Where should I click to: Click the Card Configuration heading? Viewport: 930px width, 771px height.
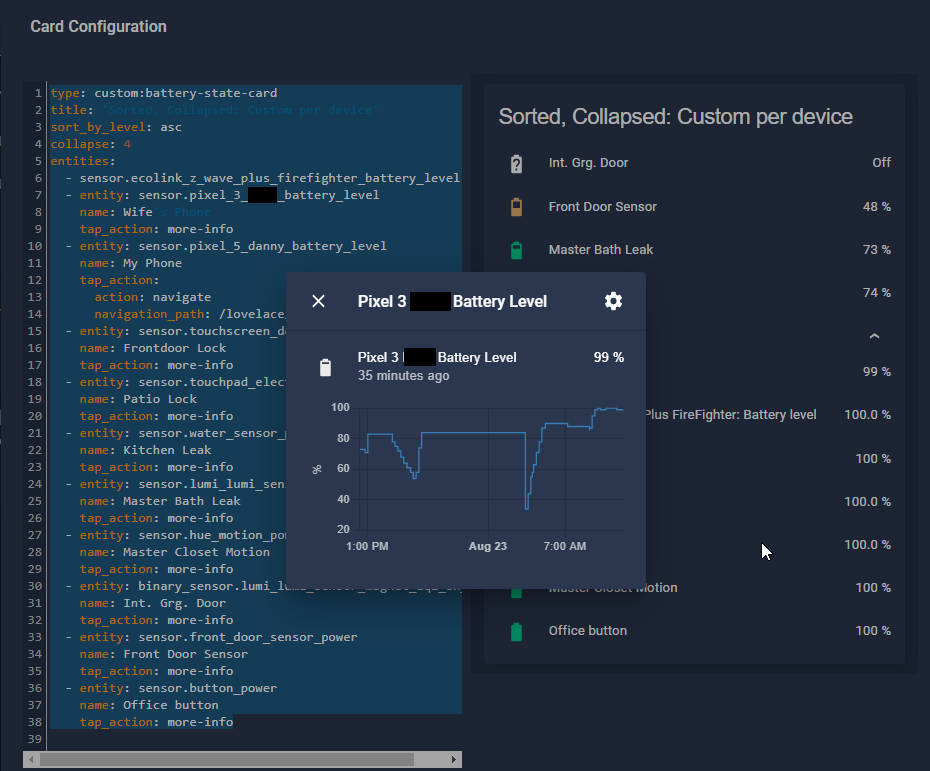point(98,27)
